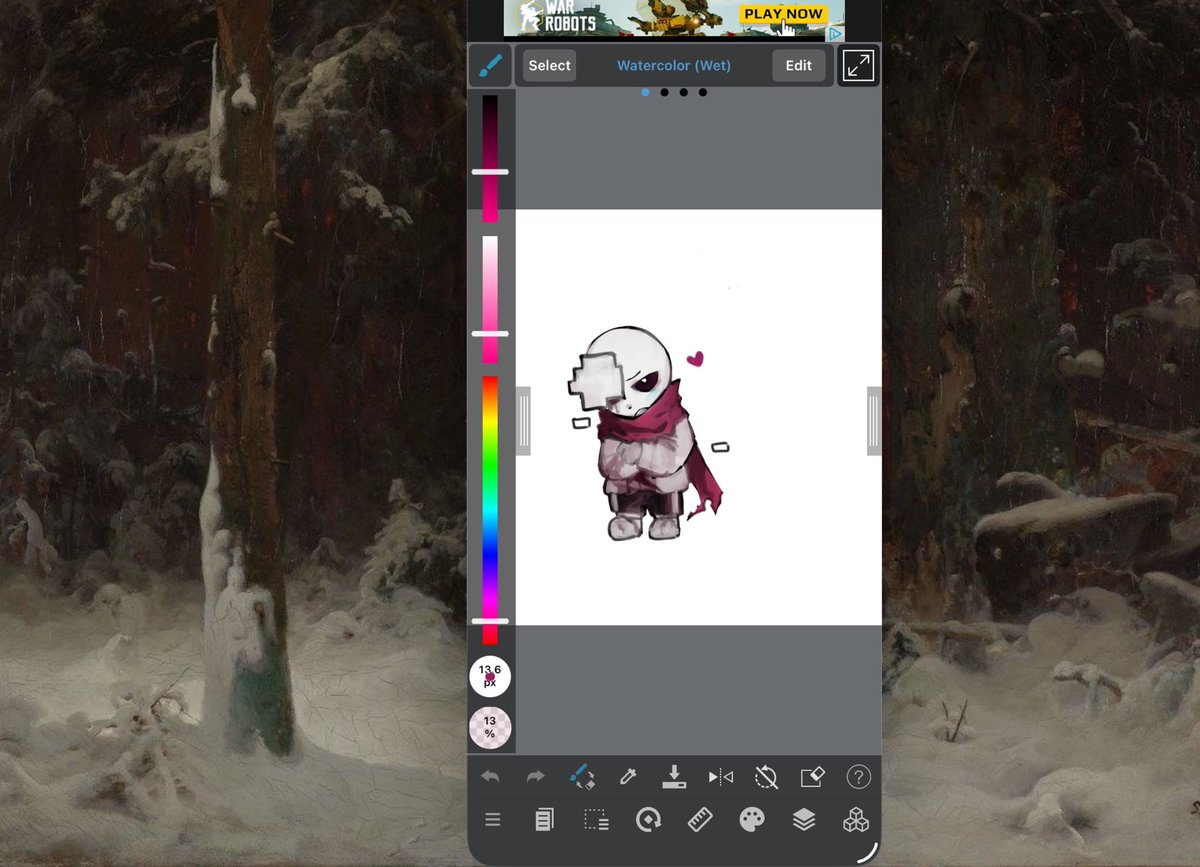Select the brush tool icon

pyautogui.click(x=490, y=66)
